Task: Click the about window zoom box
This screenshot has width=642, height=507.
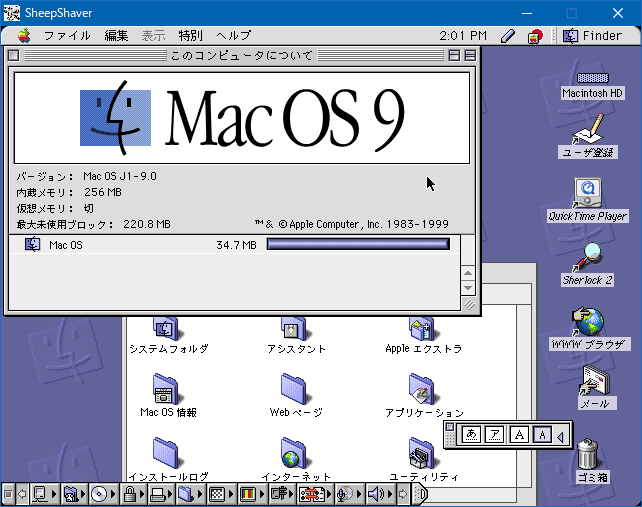Action: pos(454,55)
